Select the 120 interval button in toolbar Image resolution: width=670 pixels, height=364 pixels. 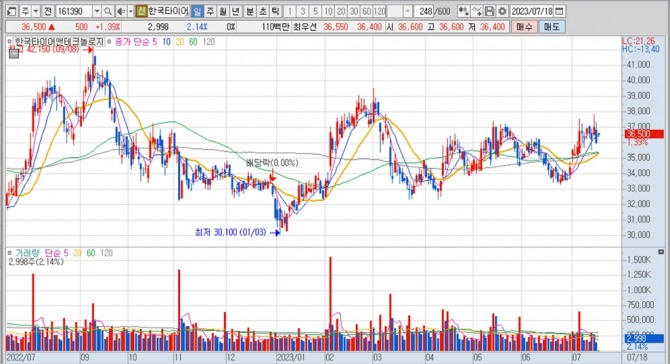click(x=380, y=11)
